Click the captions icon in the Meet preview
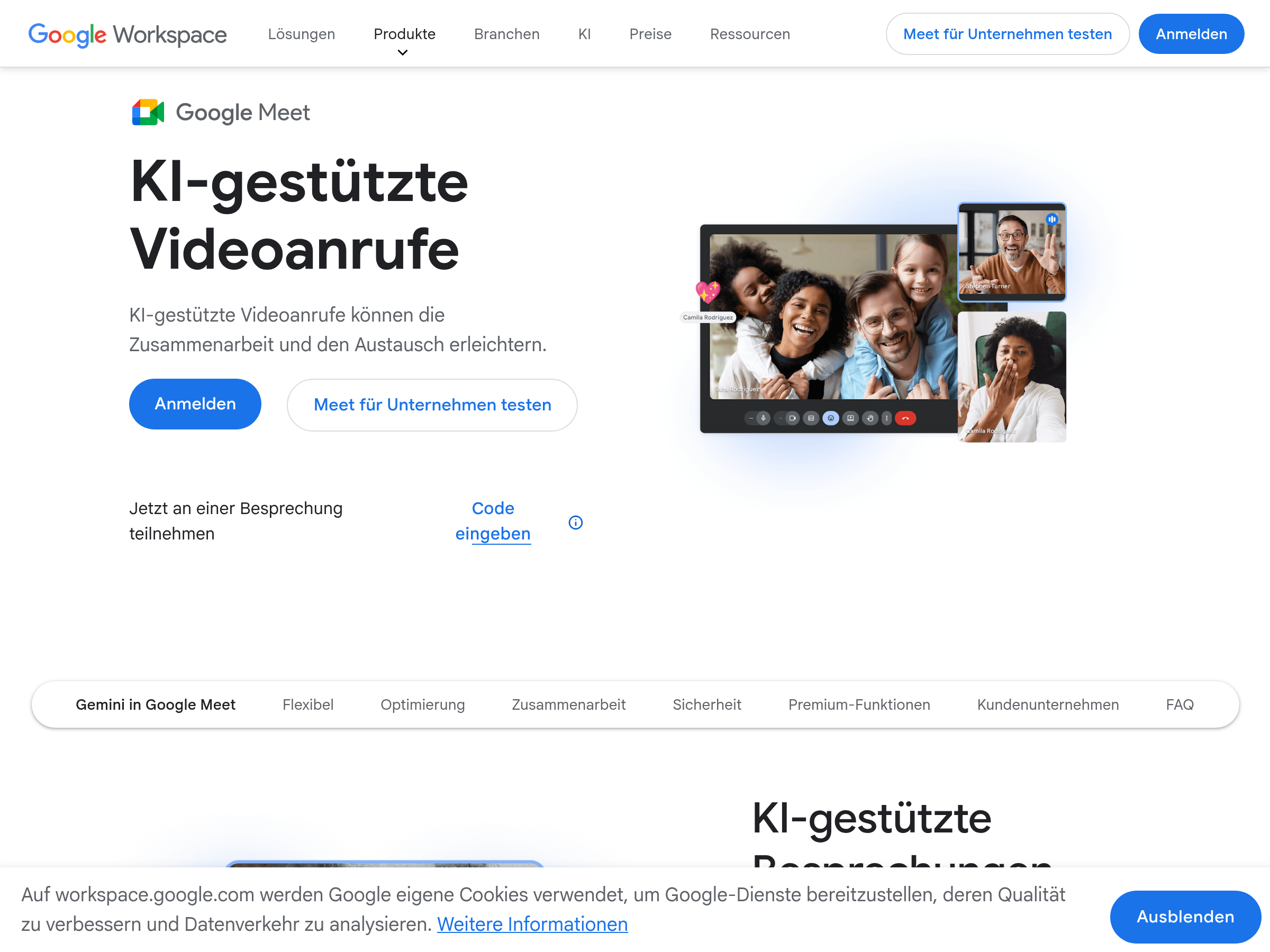Image resolution: width=1270 pixels, height=952 pixels. click(x=811, y=418)
